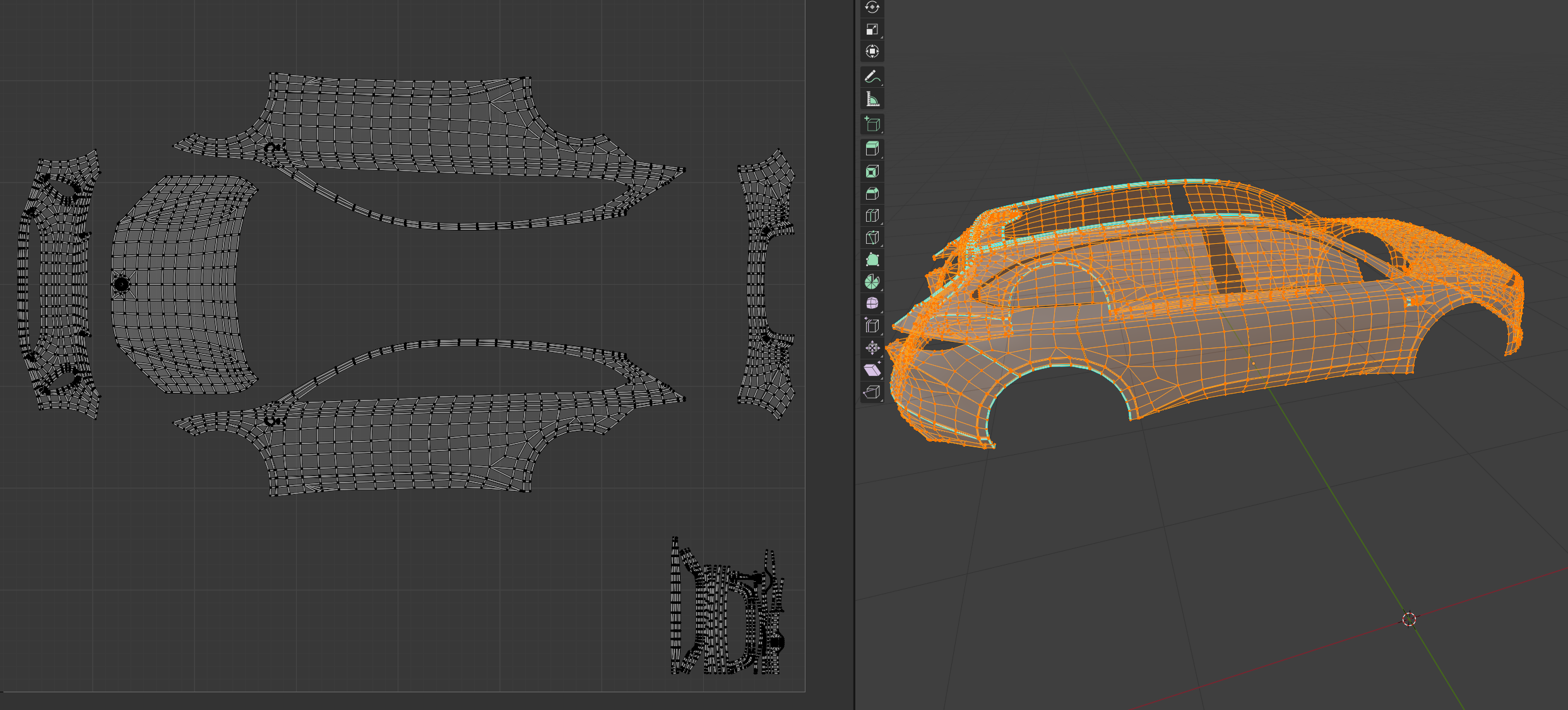Viewport: 1568px width, 710px height.
Task: Choose the Measure ruler tool
Action: pos(872,99)
